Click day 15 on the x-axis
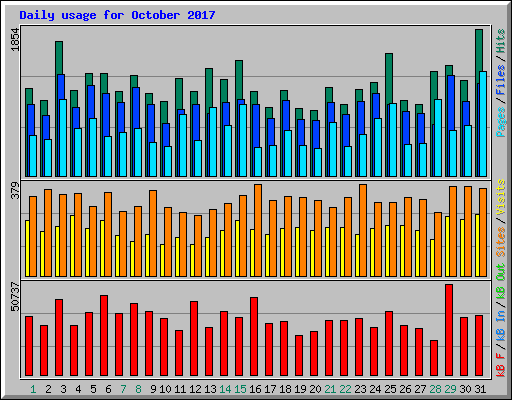Screen dimensions: 512x400 pyautogui.click(x=240, y=389)
